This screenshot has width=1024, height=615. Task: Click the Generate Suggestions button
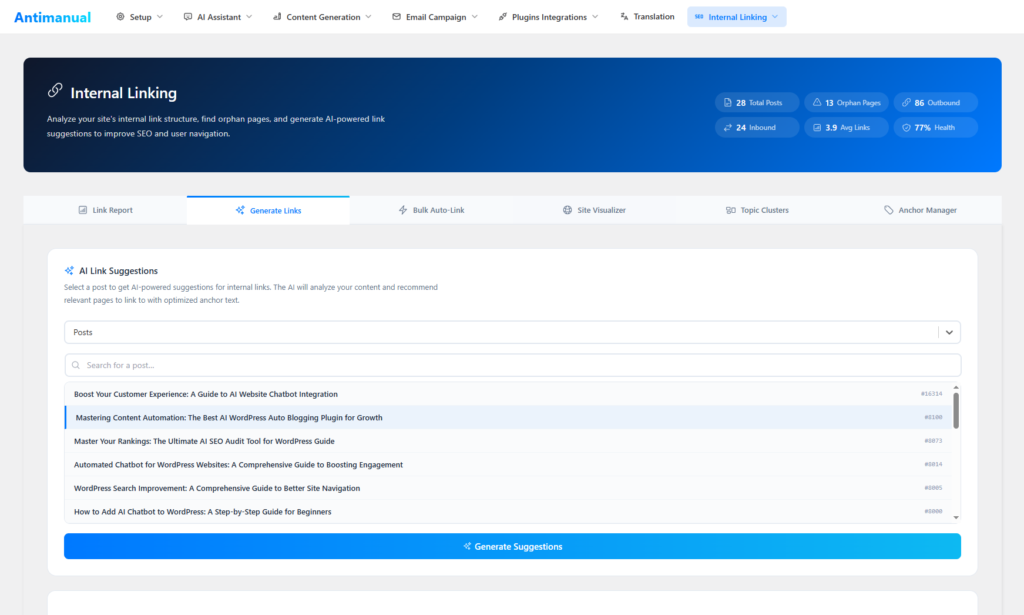[512, 546]
